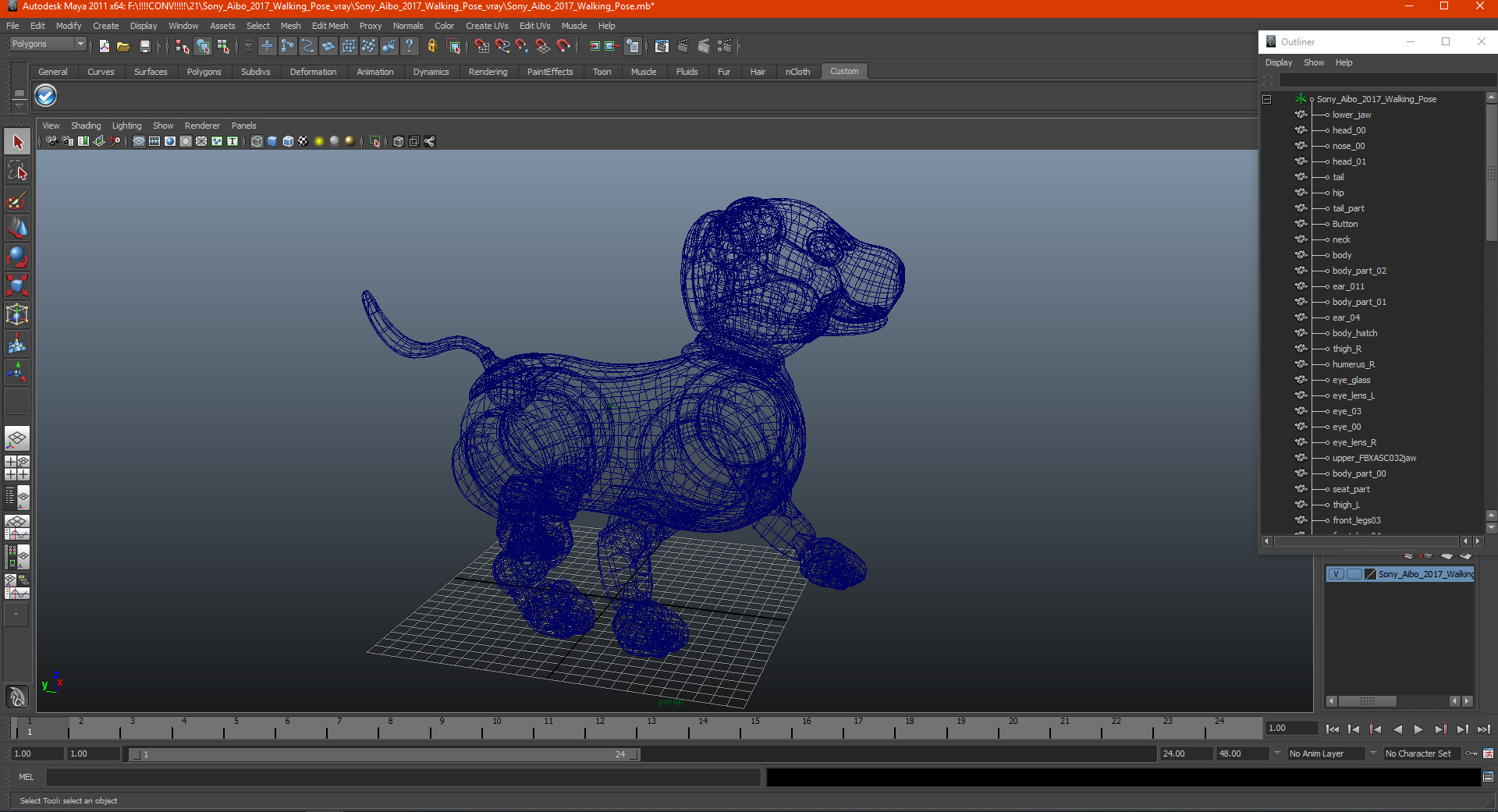Open Outliner Display menu

point(1279,62)
